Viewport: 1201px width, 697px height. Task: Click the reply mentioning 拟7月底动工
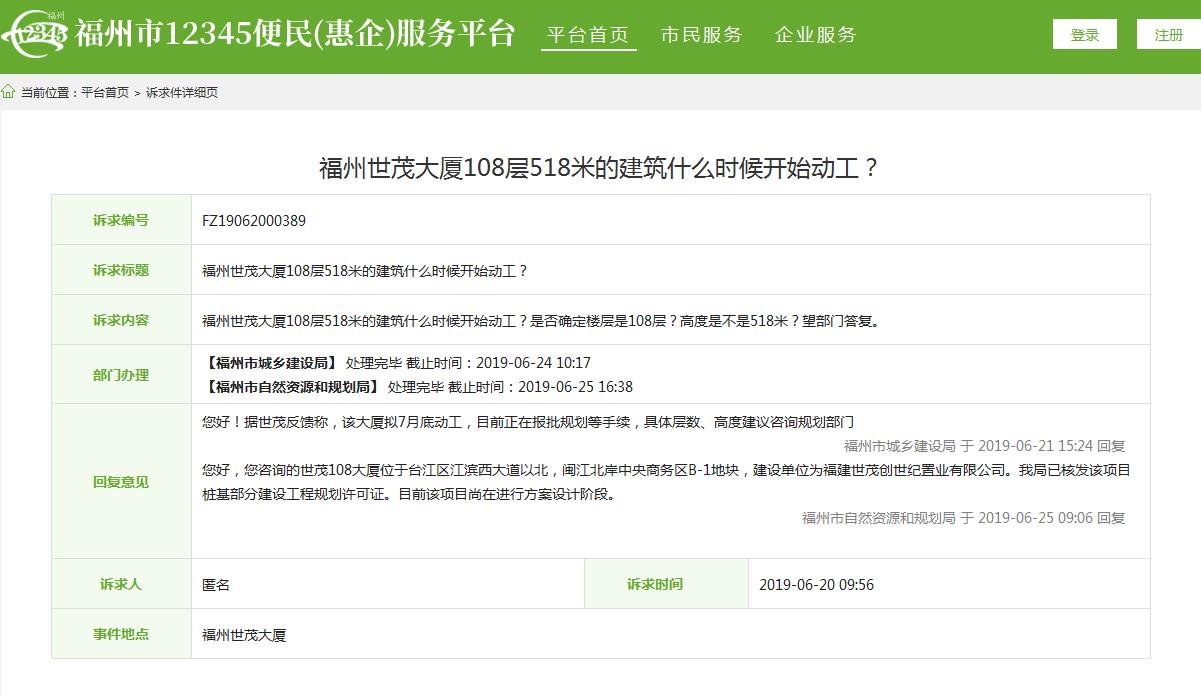click(x=528, y=423)
